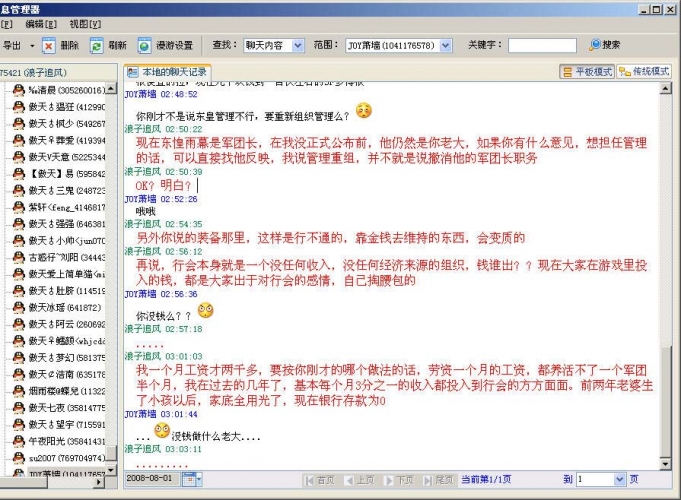Click the 关键字 keyword input field
Image resolution: width=681 pixels, height=500 pixels.
[541, 46]
